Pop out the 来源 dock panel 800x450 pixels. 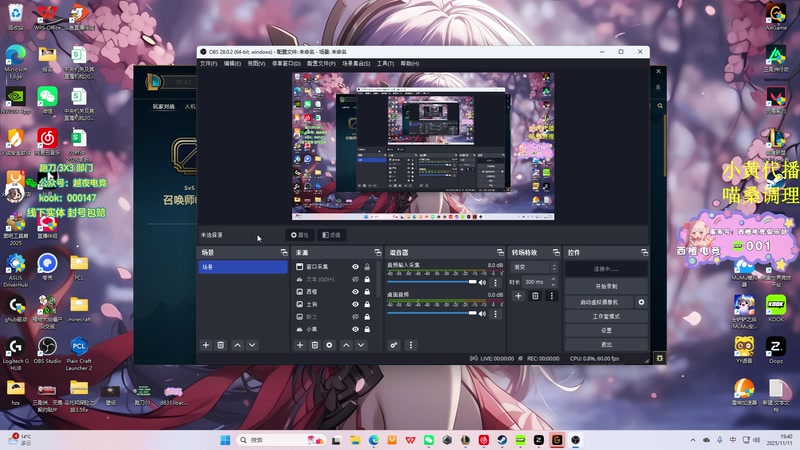tap(378, 253)
